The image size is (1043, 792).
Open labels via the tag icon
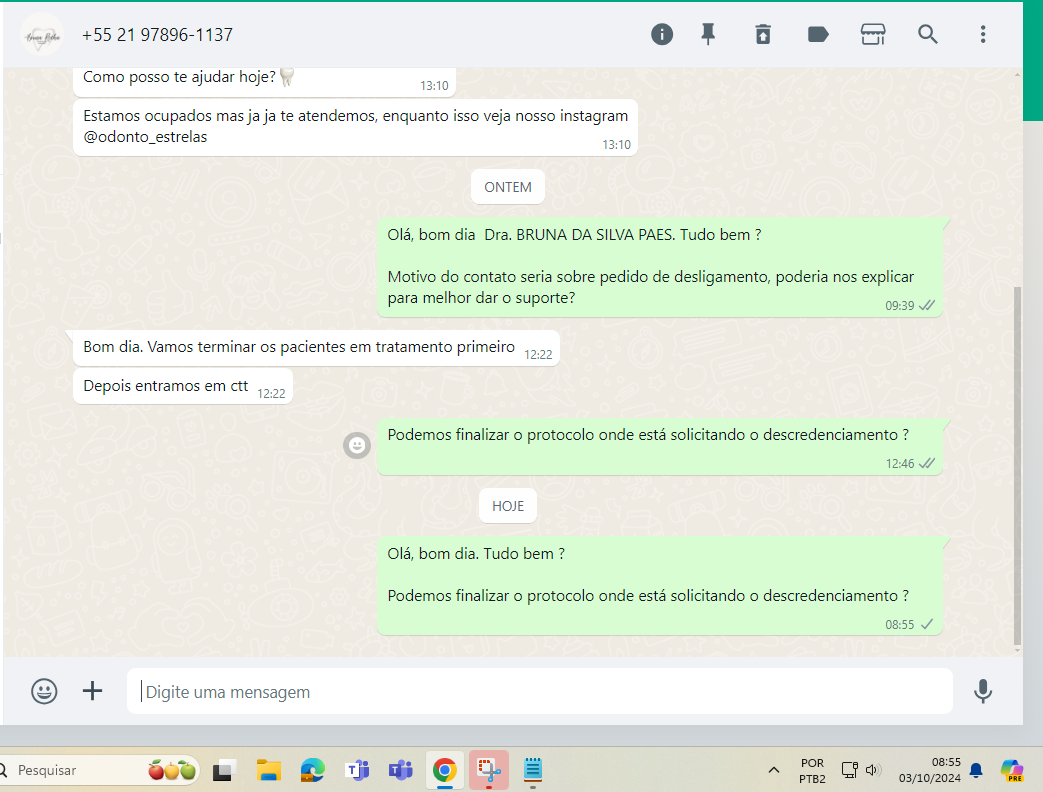[x=818, y=35]
